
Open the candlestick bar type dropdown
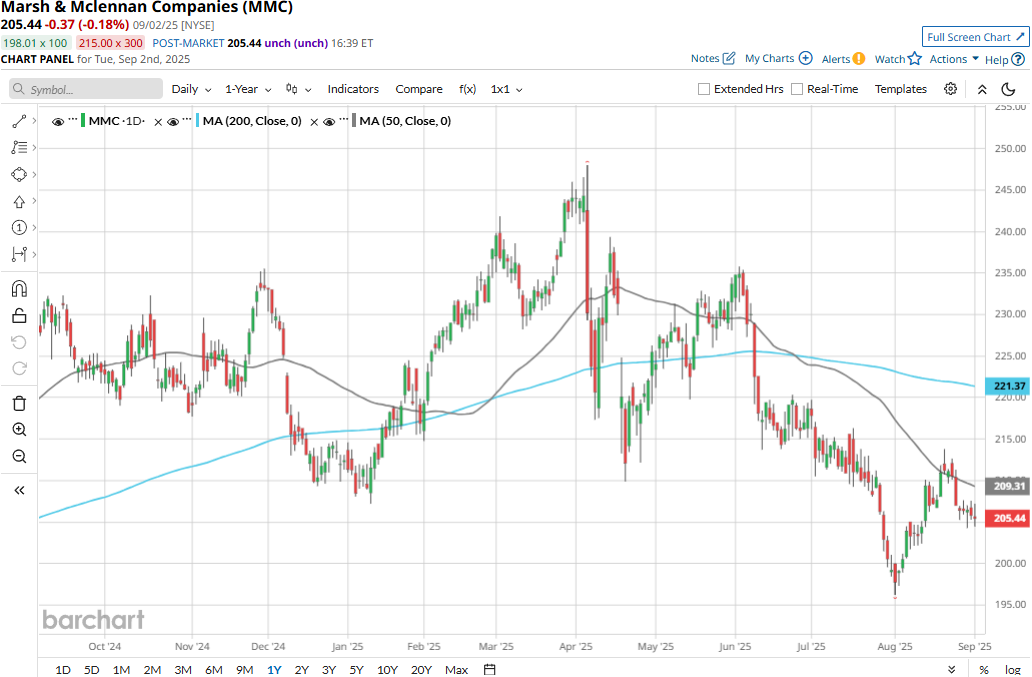tap(298, 89)
